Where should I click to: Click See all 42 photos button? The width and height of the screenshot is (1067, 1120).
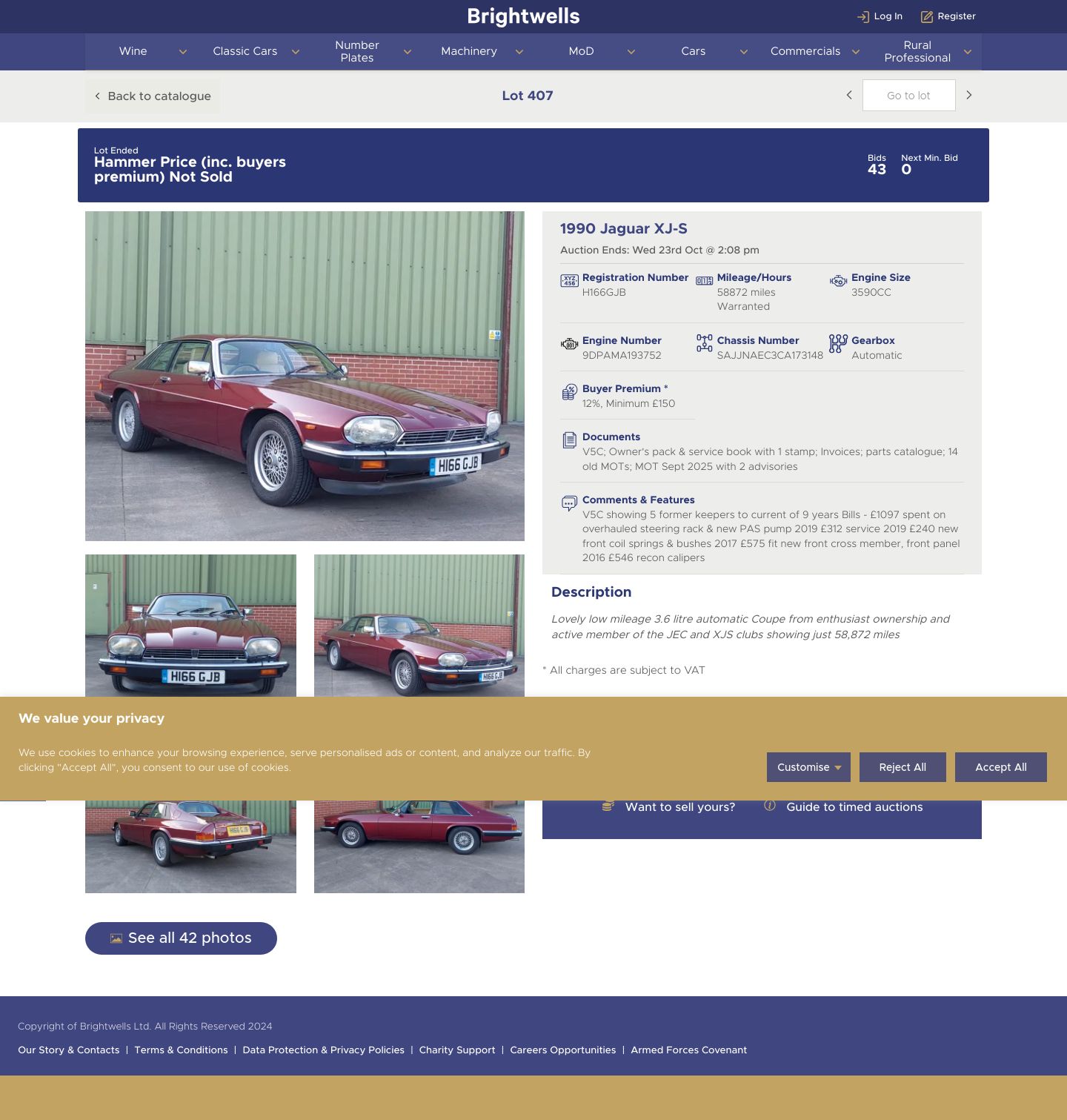click(x=181, y=938)
